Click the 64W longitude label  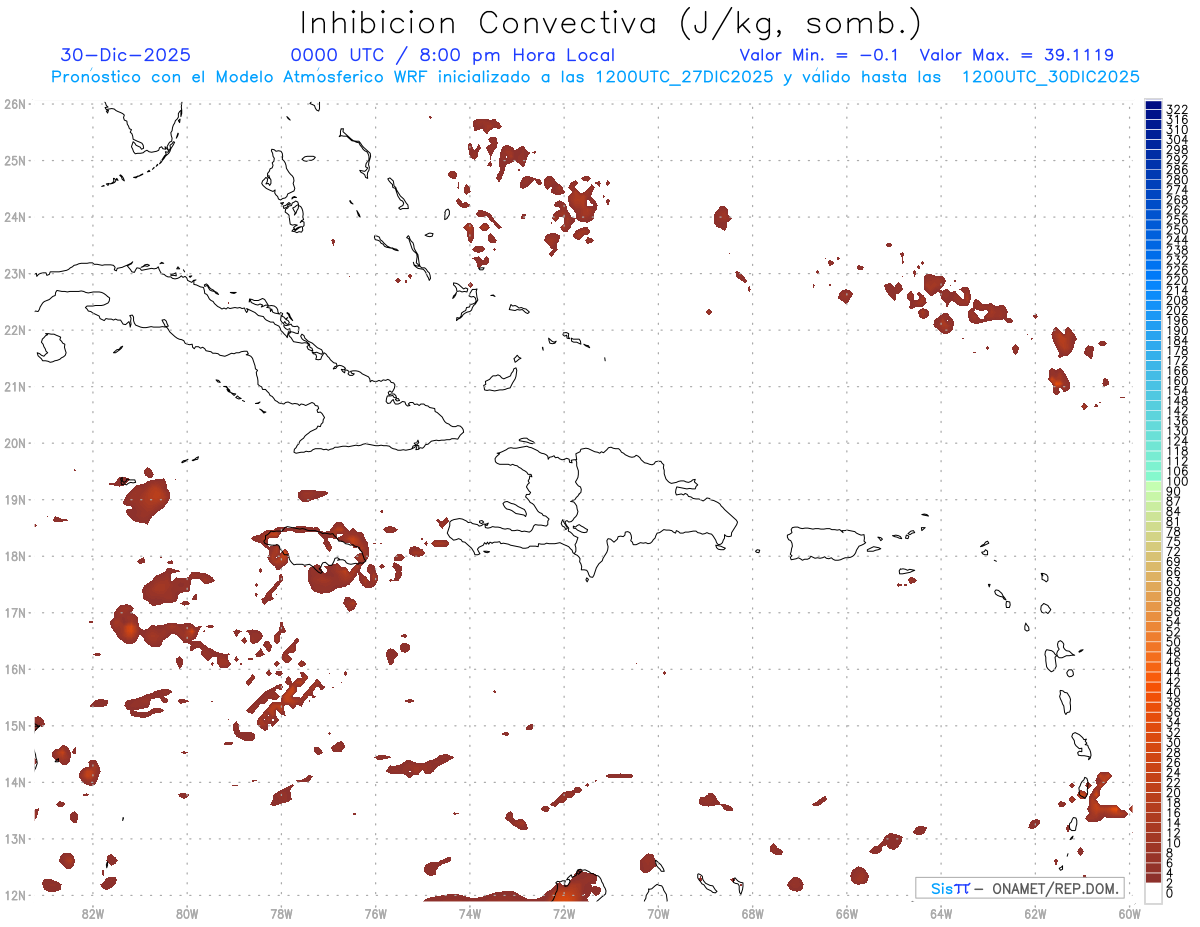(941, 913)
